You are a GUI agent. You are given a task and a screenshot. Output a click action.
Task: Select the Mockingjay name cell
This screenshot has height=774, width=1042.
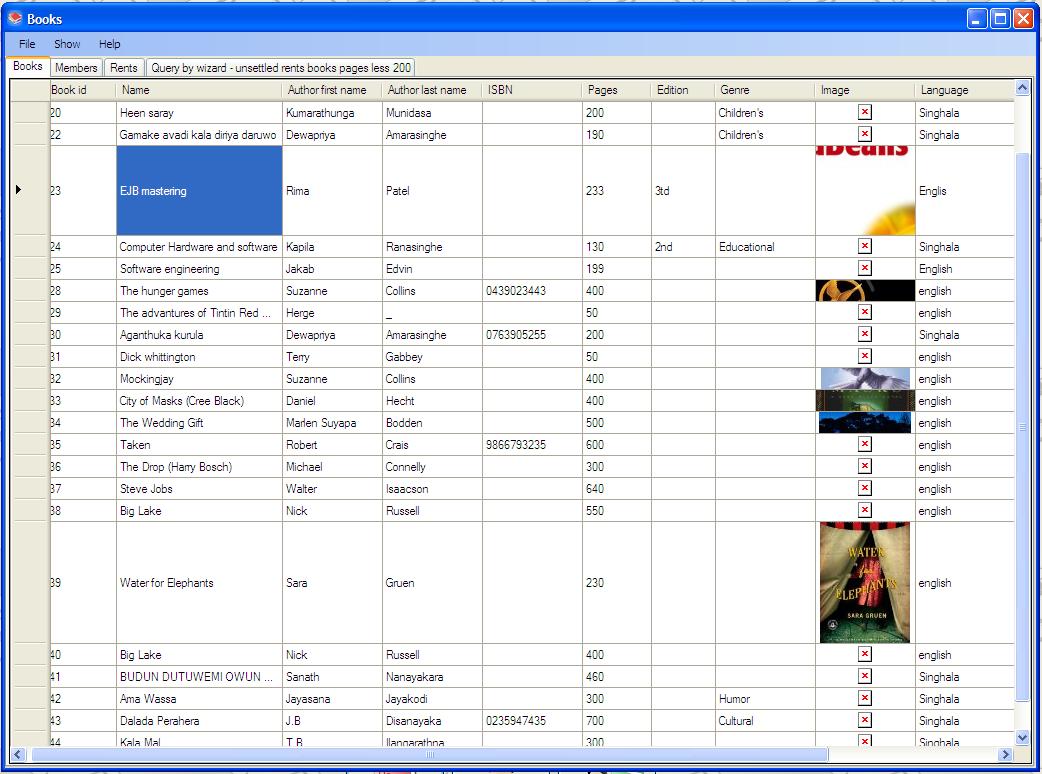coord(199,379)
